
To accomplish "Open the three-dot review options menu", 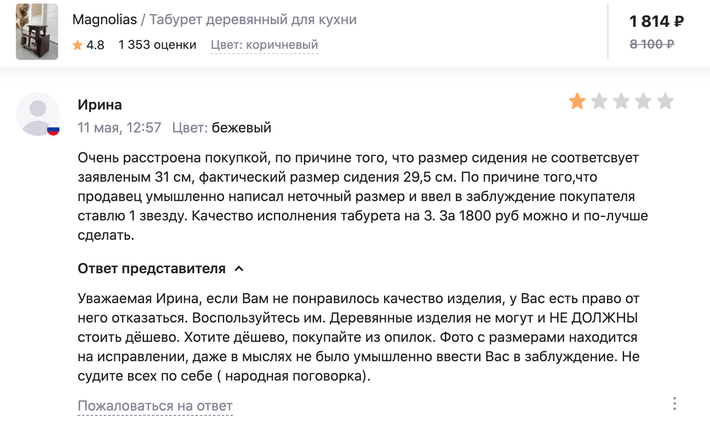I will (x=675, y=403).
